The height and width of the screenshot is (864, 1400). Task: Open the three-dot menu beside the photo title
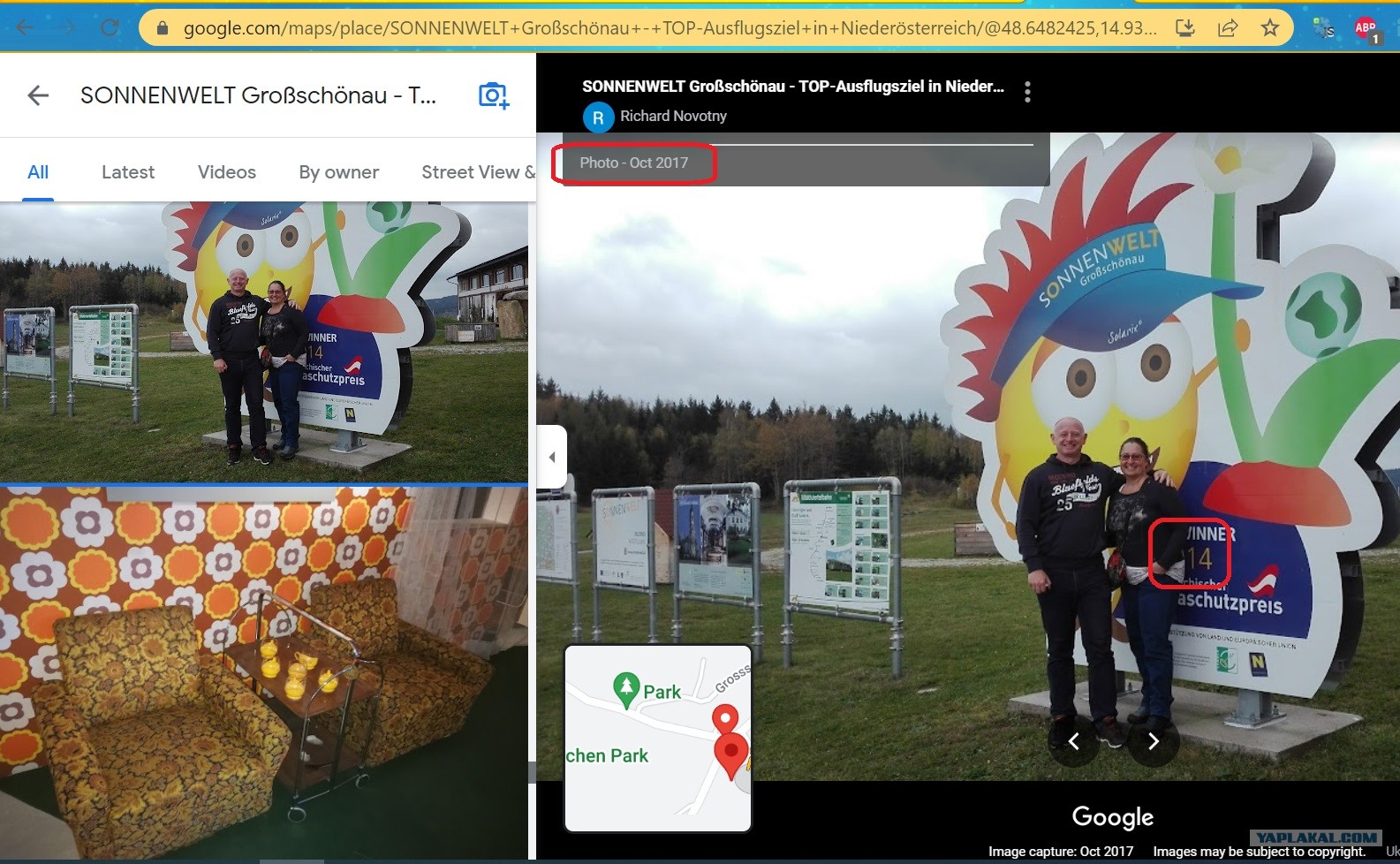1027,92
